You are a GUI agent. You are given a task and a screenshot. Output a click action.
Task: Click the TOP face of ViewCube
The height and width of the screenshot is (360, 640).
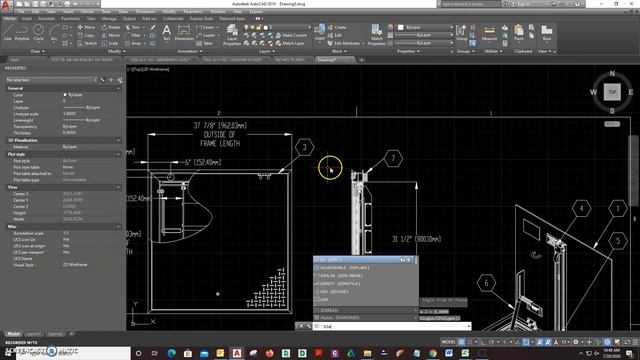click(612, 92)
